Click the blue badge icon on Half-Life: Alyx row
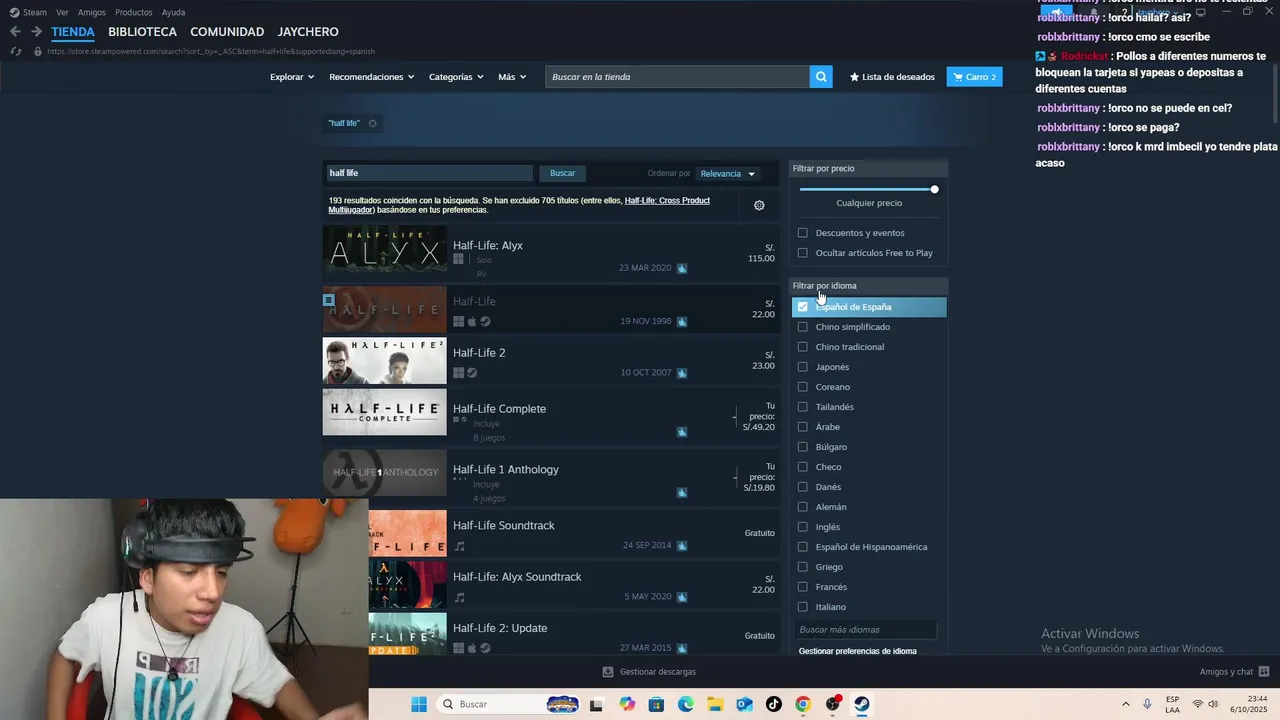Image resolution: width=1280 pixels, height=720 pixels. (682, 268)
